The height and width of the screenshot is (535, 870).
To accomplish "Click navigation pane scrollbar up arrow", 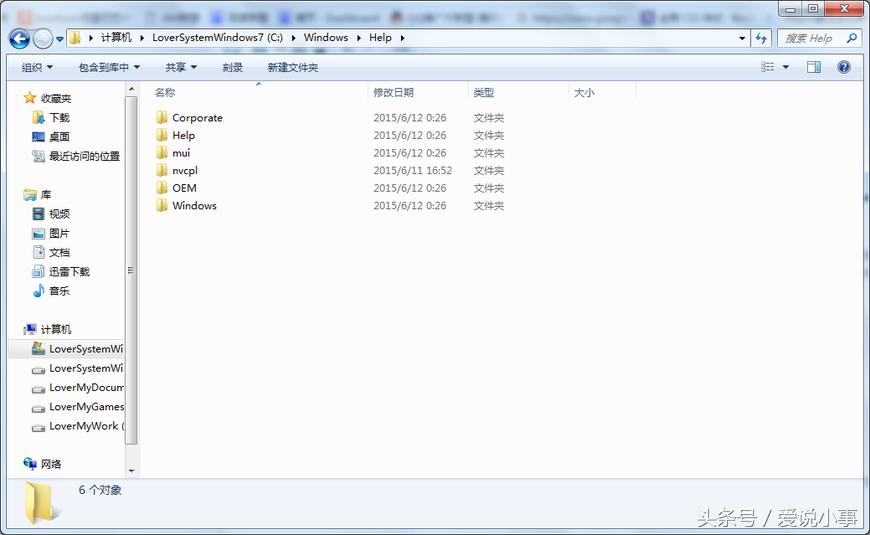I will click(131, 89).
